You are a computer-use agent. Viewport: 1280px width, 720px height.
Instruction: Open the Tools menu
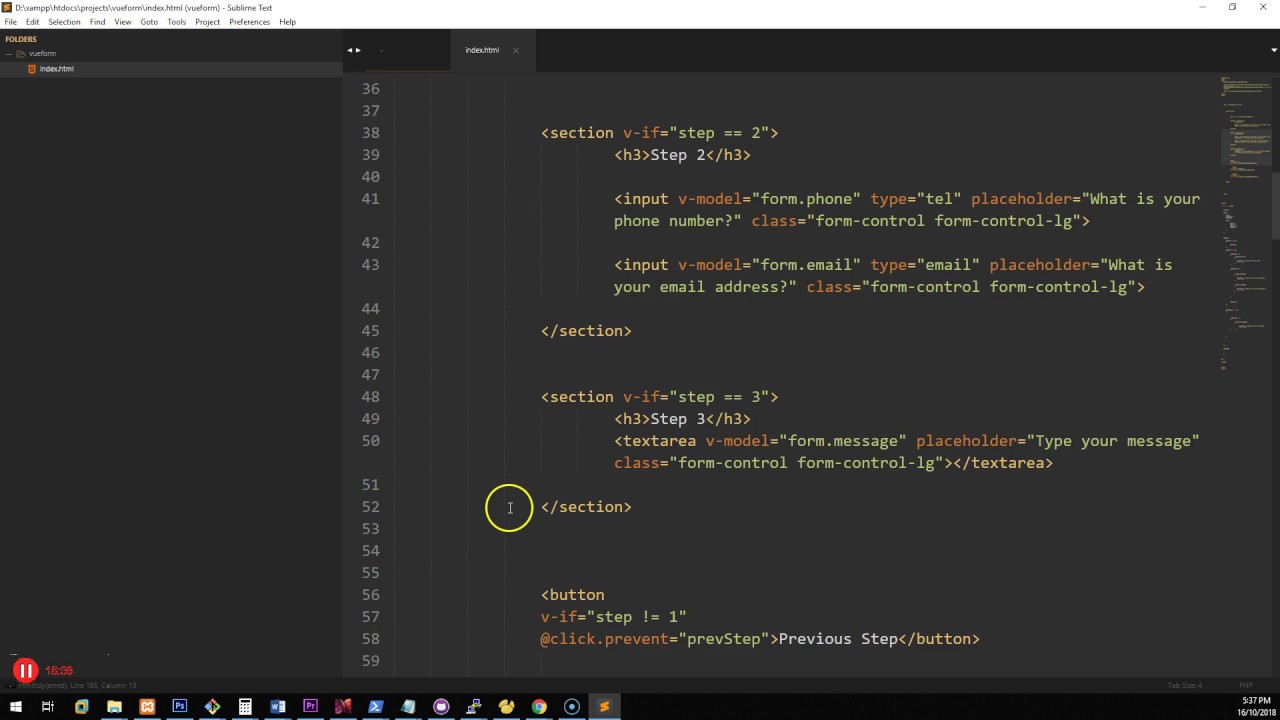(177, 22)
